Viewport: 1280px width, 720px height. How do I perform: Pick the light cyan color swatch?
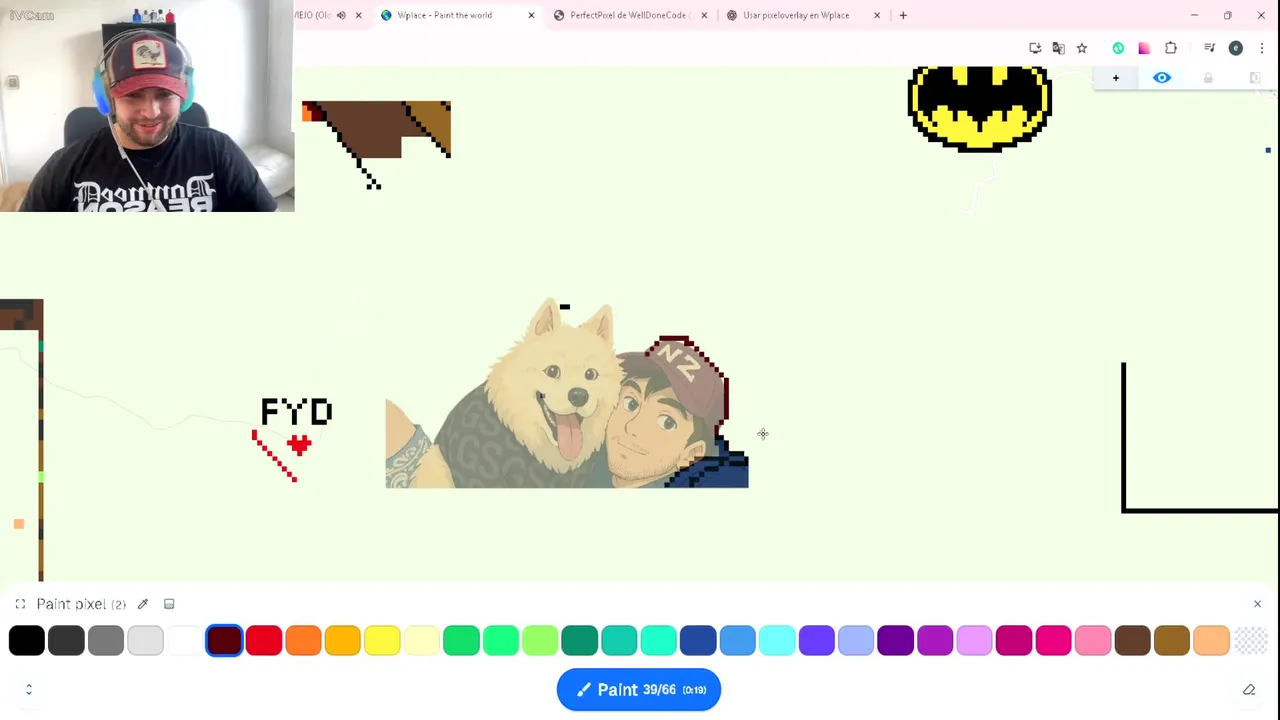(x=777, y=640)
